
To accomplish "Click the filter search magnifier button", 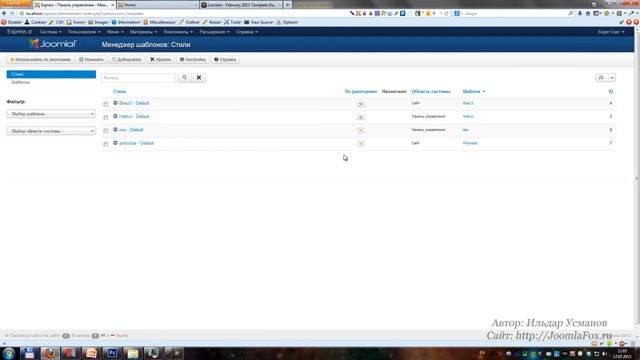I will coord(184,78).
